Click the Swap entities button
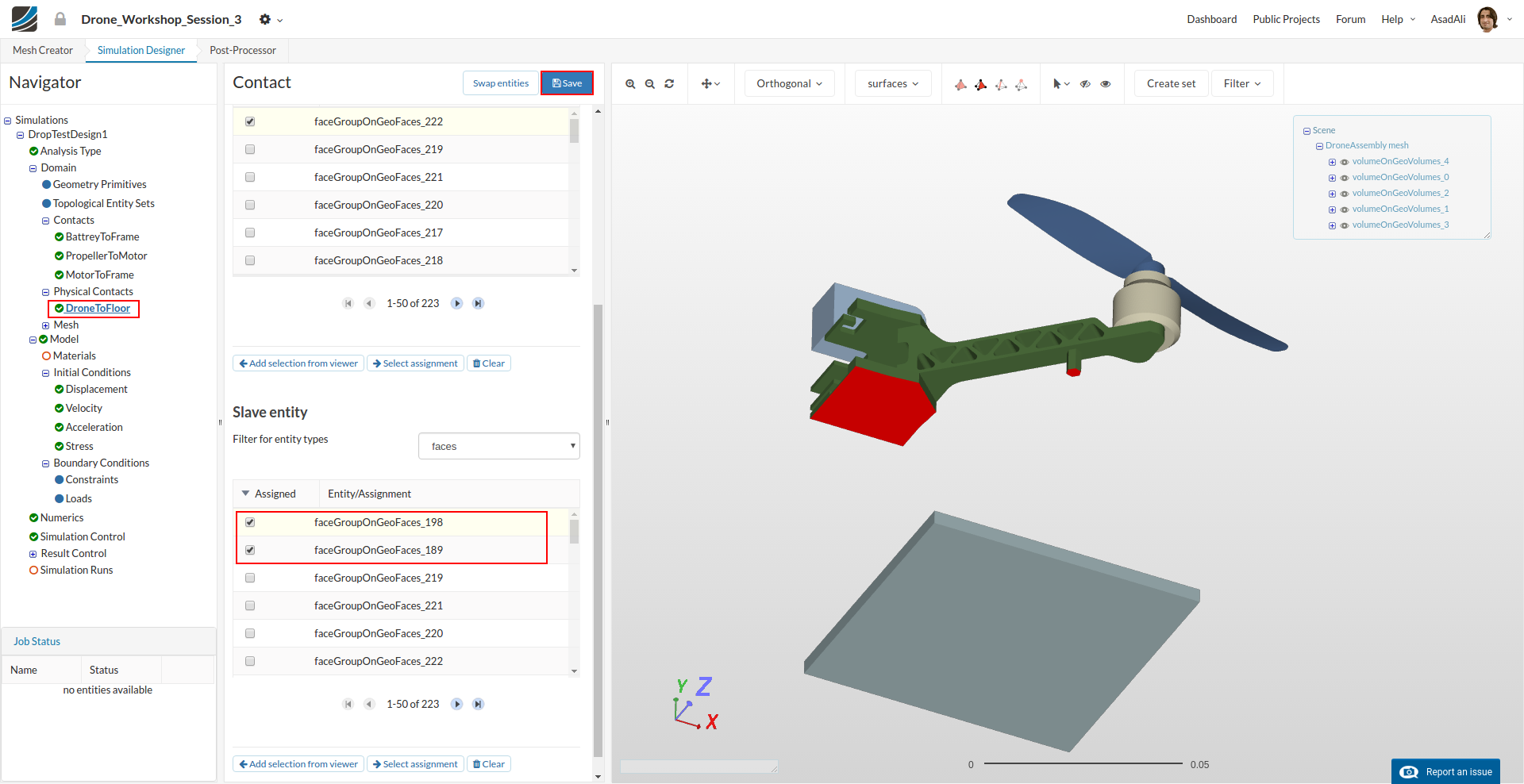 click(x=500, y=83)
